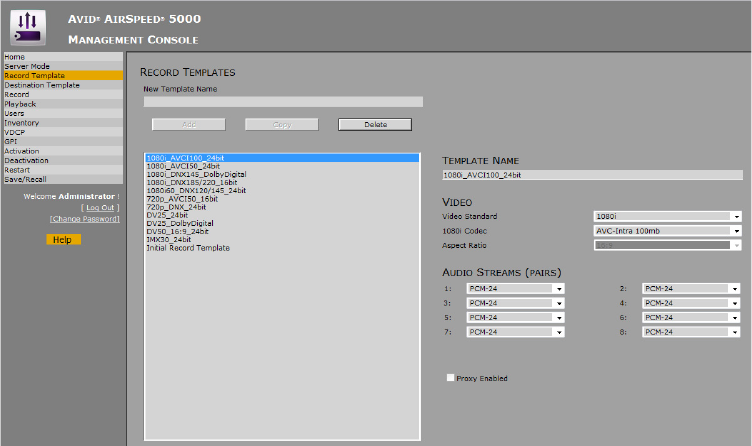752x446 pixels.
Task: Click the Change Password link
Action: click(85, 219)
